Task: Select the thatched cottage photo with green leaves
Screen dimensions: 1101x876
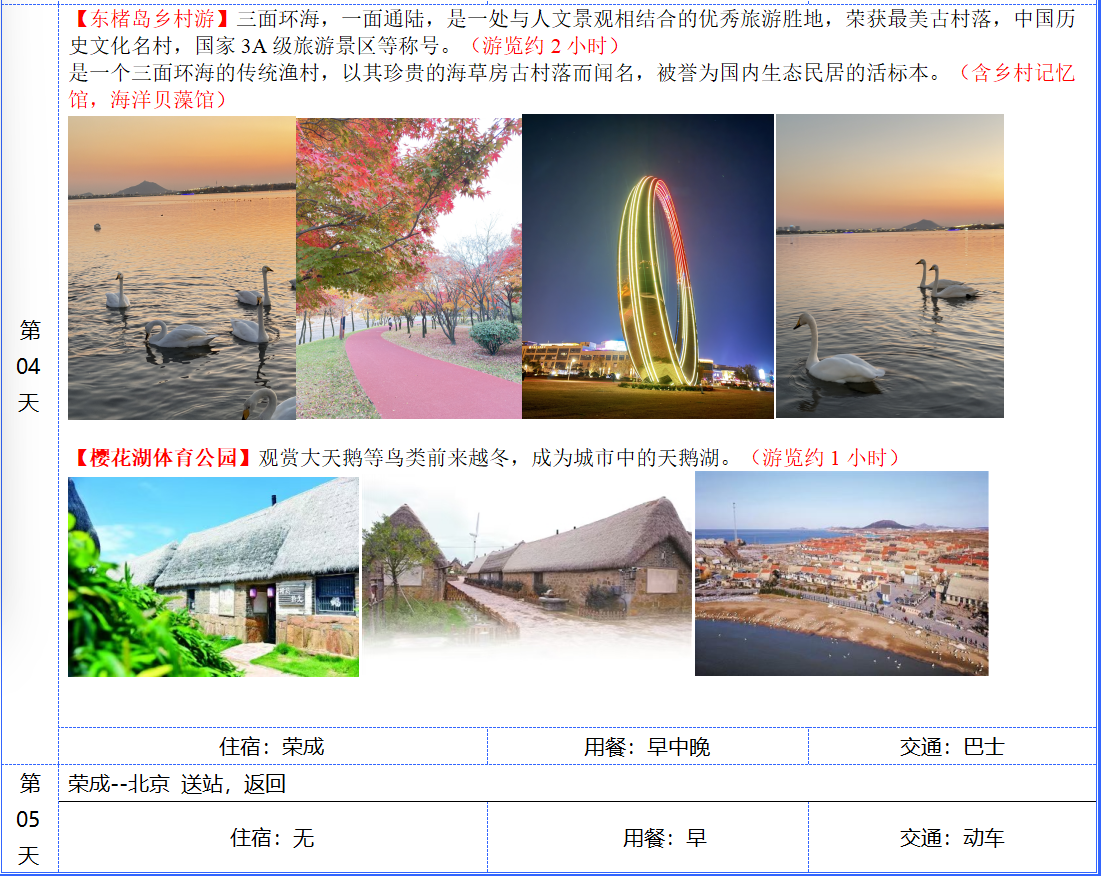Action: [x=213, y=577]
